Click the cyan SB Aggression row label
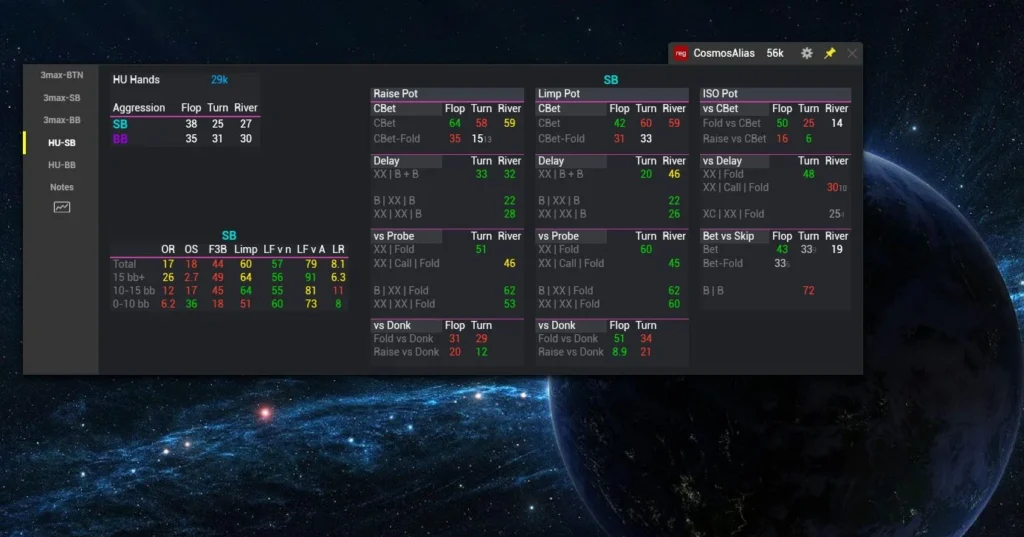 point(120,124)
